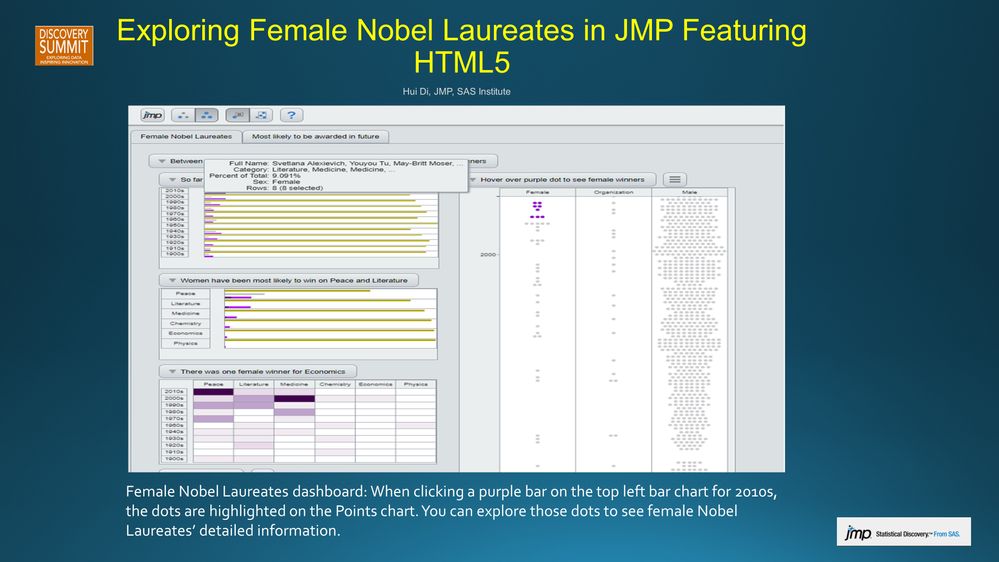Click the Physics column header in the heatmap
The width and height of the screenshot is (999, 562).
pos(415,384)
